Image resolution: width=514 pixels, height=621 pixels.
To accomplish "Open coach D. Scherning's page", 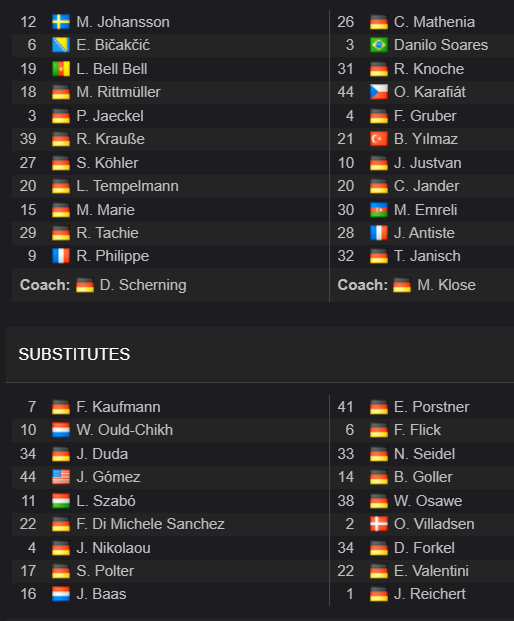I will pos(143,285).
